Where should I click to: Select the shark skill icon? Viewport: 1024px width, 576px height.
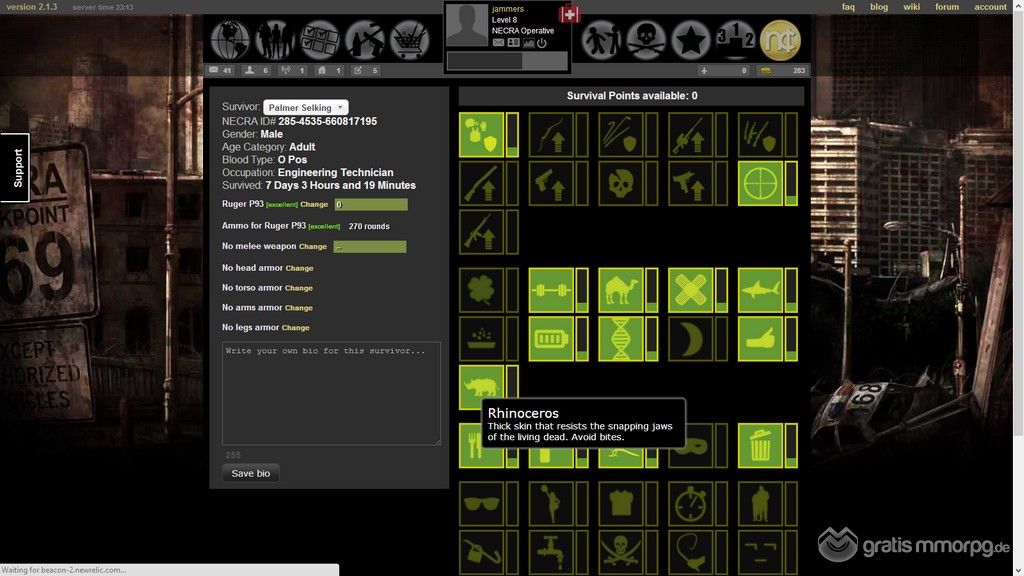click(x=761, y=290)
